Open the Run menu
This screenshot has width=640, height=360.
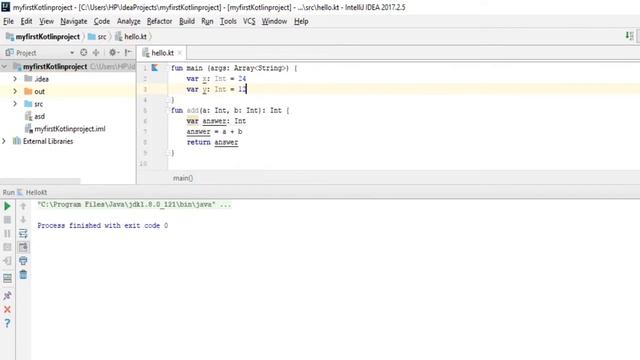pos(207,21)
